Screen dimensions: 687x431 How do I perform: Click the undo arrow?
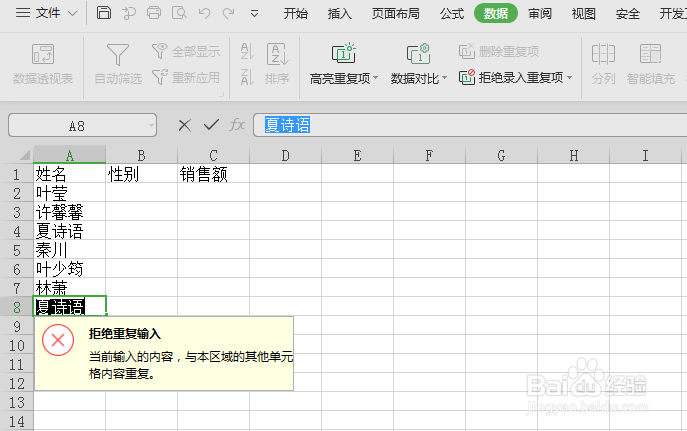(x=204, y=13)
